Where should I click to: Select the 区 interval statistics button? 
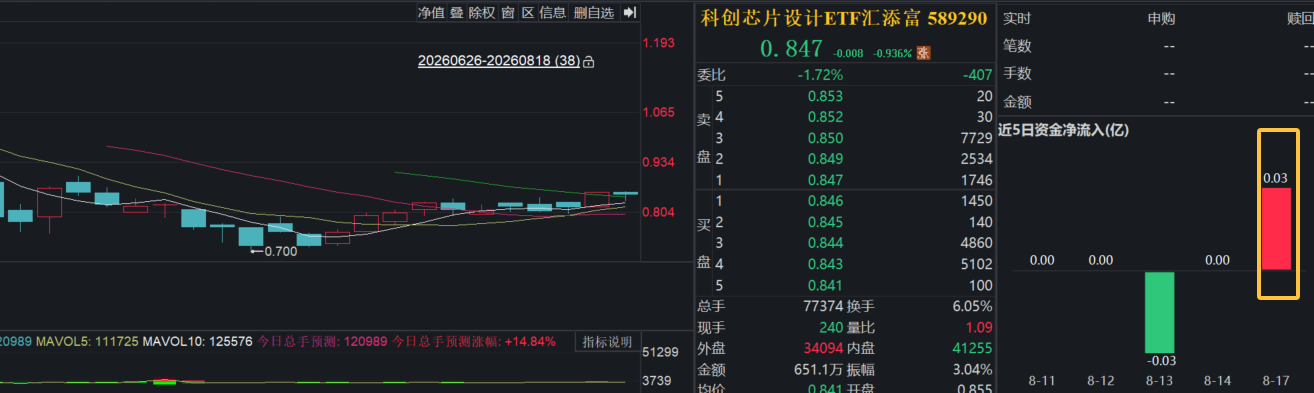click(528, 12)
